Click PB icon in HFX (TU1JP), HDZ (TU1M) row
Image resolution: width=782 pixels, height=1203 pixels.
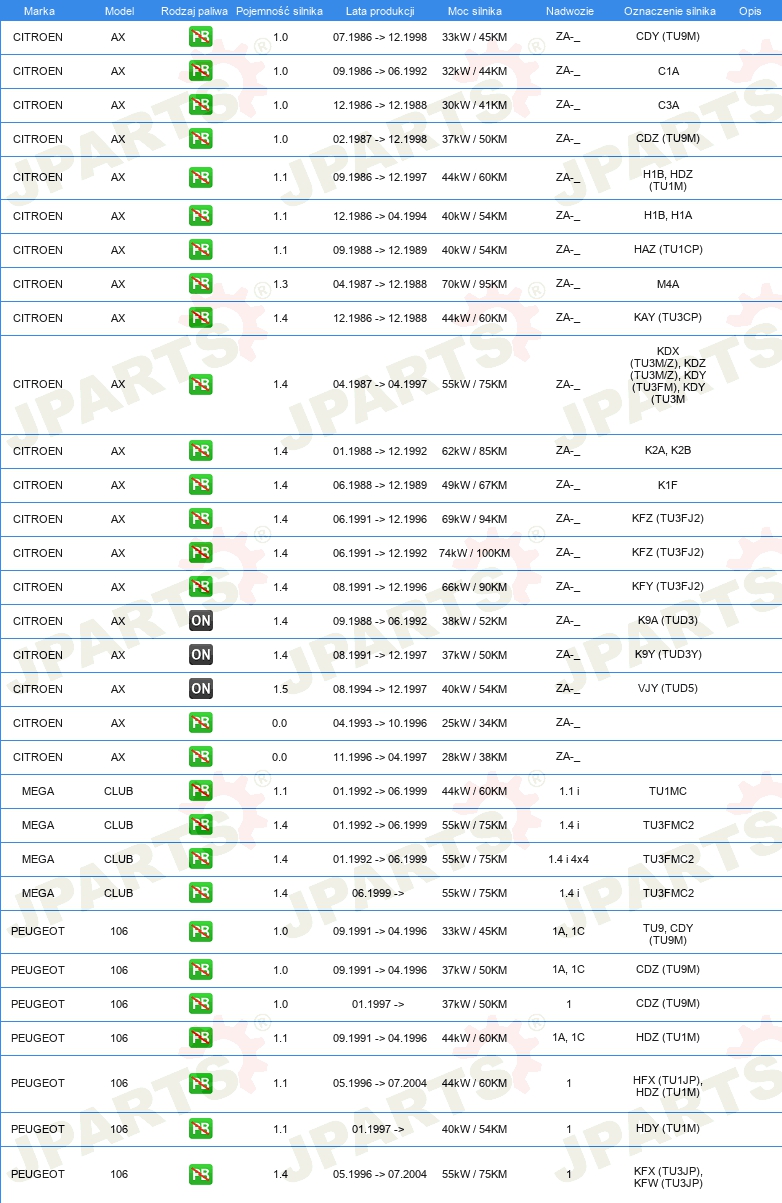click(x=201, y=1084)
